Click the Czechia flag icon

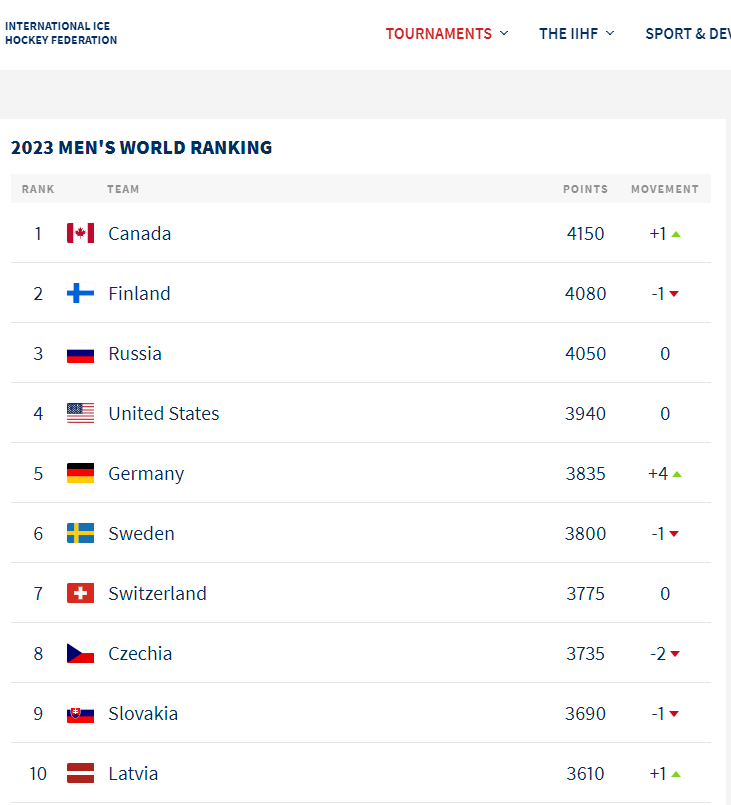pos(80,653)
